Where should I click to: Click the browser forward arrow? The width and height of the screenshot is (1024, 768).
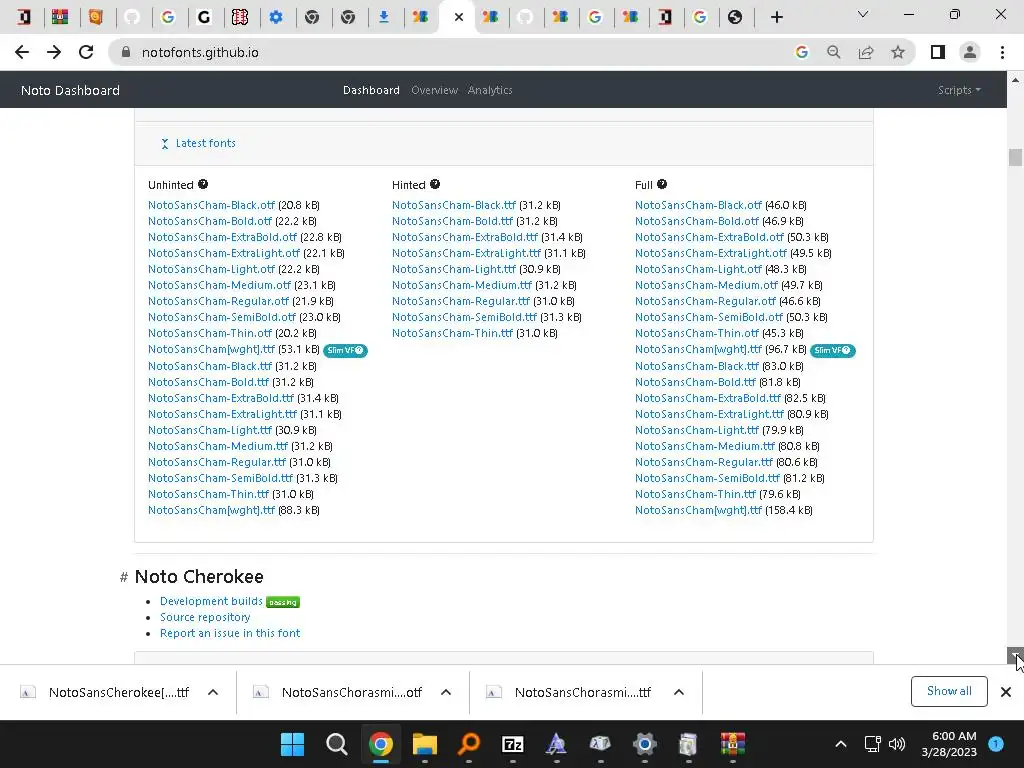54,52
